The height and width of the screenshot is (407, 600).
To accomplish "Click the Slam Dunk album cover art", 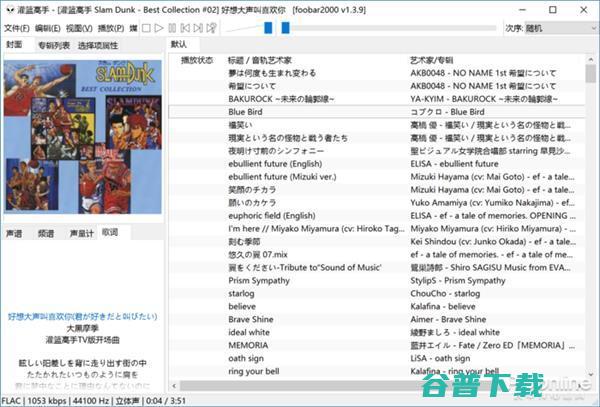I will click(83, 137).
